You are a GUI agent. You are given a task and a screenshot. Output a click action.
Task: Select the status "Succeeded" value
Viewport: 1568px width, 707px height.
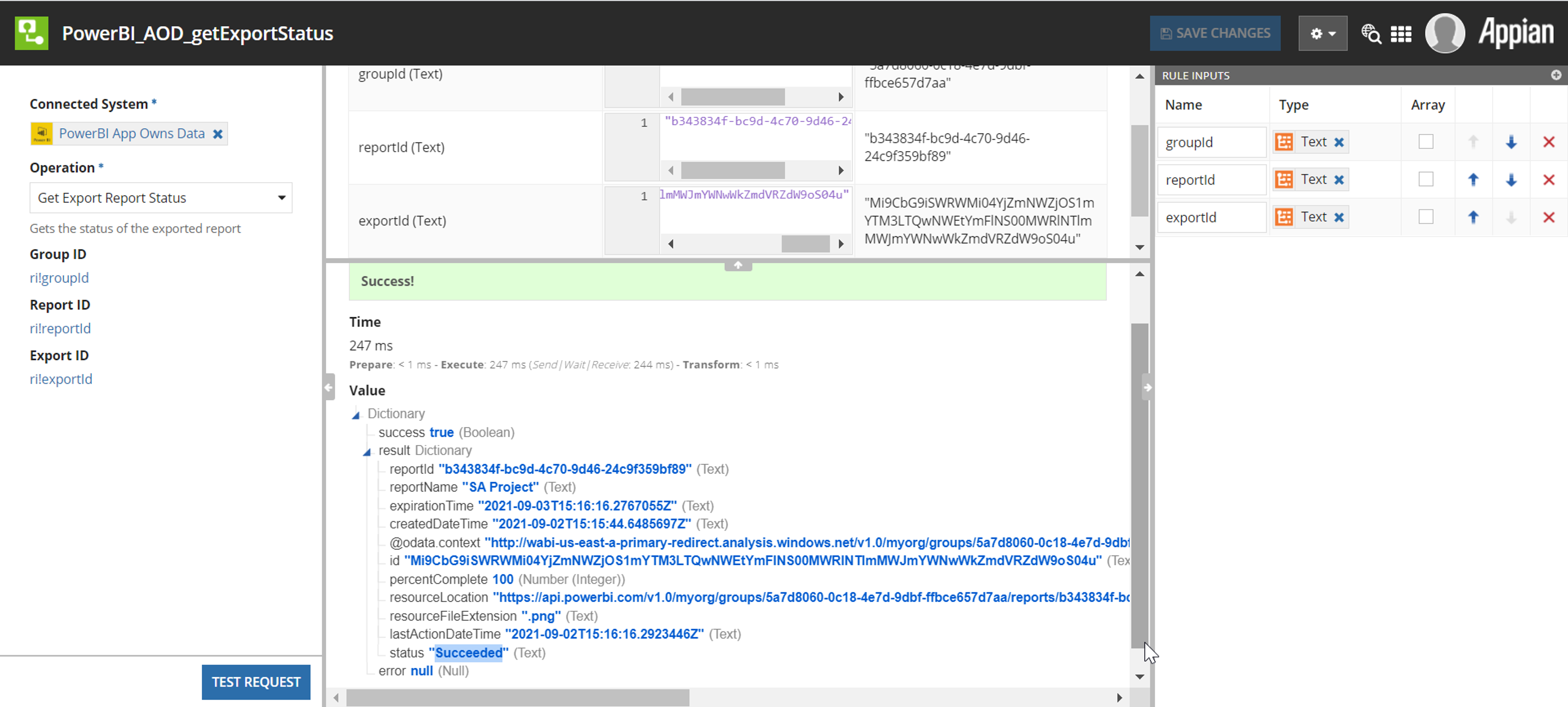coord(468,653)
